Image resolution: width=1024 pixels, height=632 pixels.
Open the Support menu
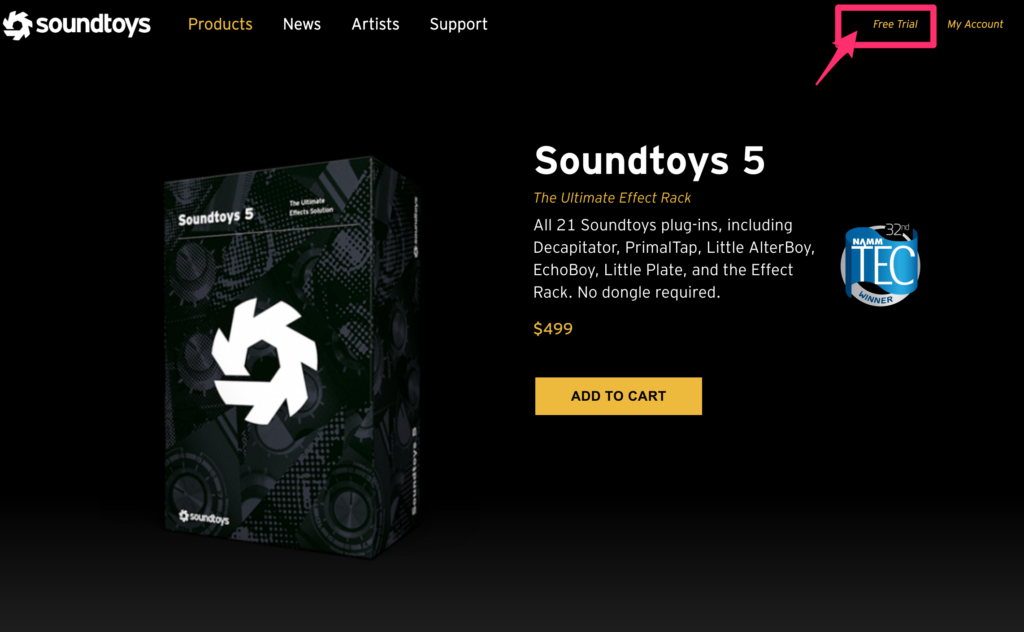click(458, 25)
